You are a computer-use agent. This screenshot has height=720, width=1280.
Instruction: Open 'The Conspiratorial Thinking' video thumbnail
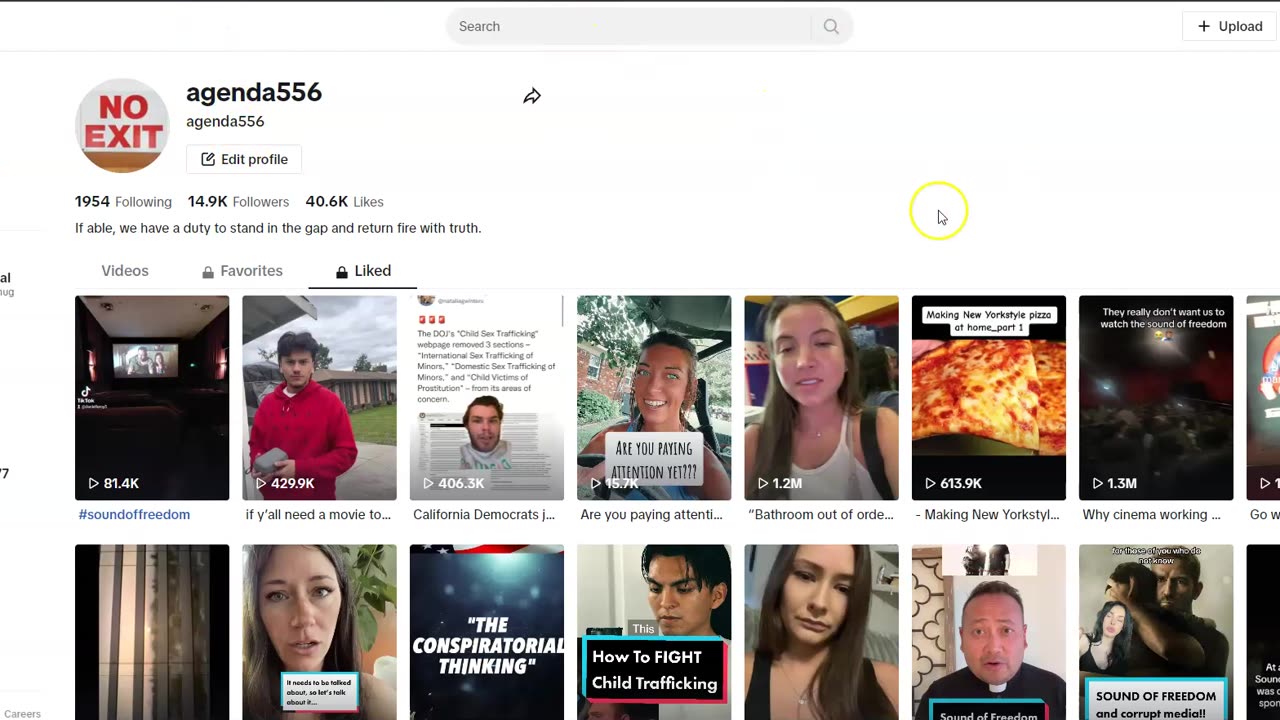click(487, 632)
